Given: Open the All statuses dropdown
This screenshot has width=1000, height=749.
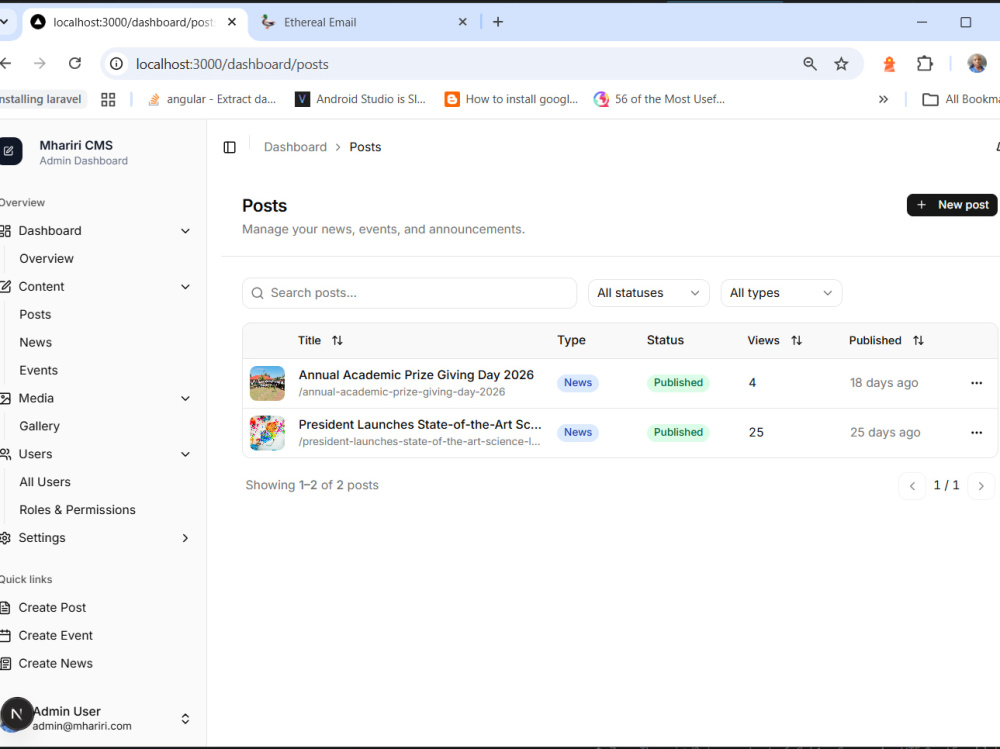Looking at the screenshot, I should tap(648, 293).
